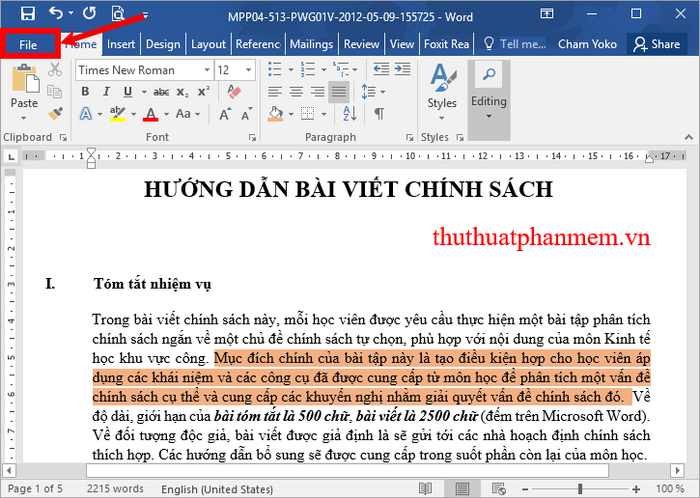The height and width of the screenshot is (498, 700).
Task: Click the tab stop selector at ruler corner
Action: point(11,156)
